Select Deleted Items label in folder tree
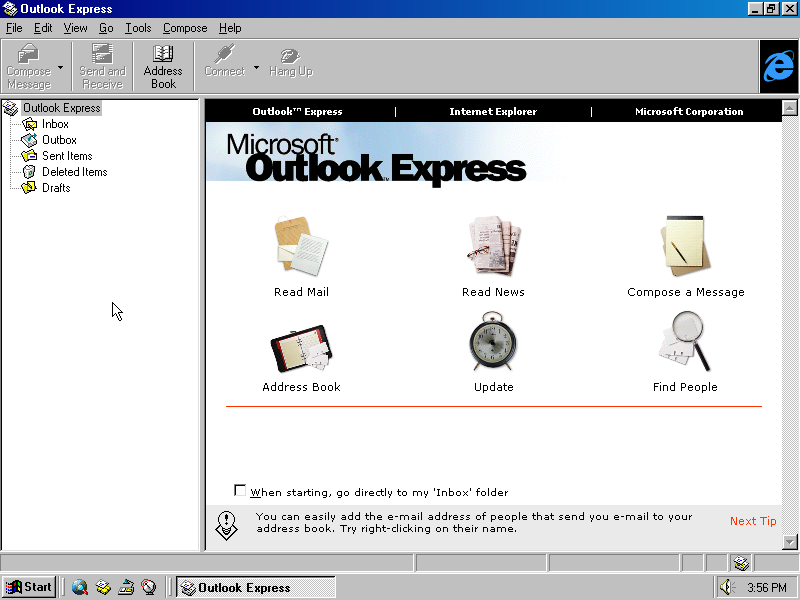This screenshot has width=800, height=600. [74, 172]
